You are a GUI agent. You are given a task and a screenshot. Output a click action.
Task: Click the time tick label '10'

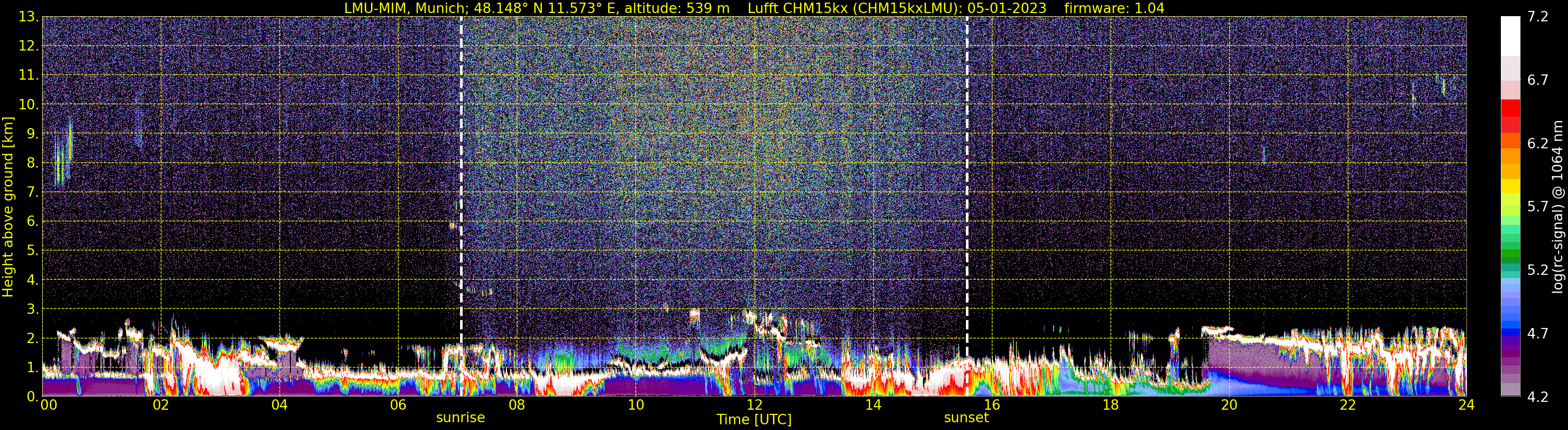(635, 405)
